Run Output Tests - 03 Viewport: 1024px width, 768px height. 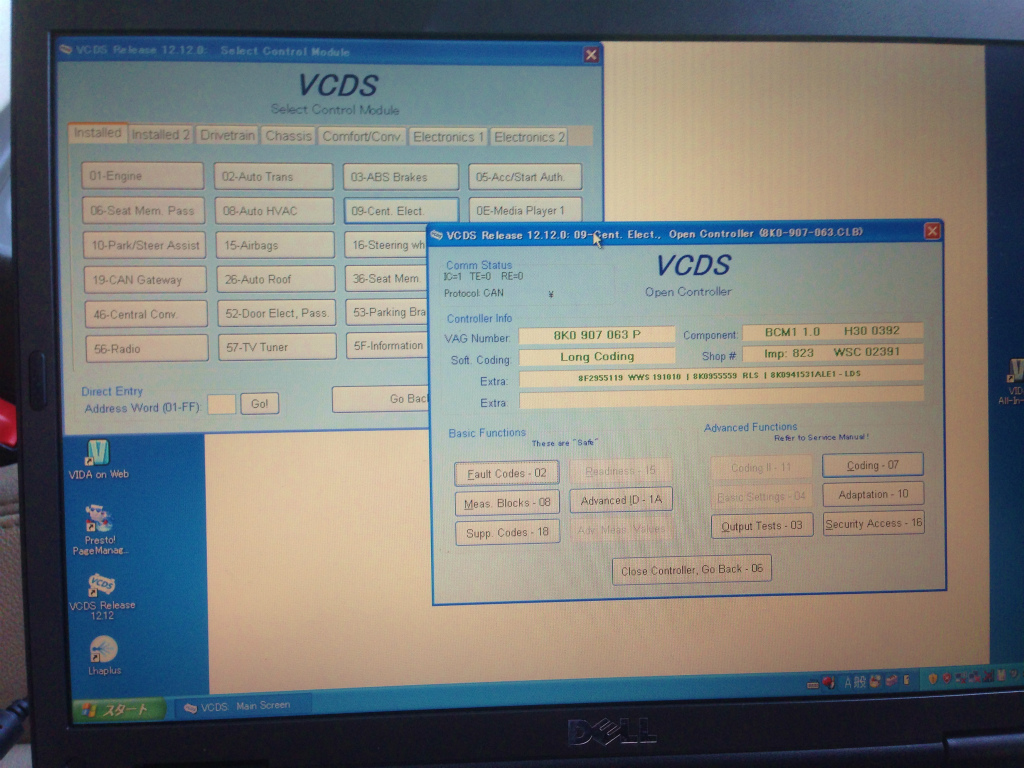pos(762,526)
